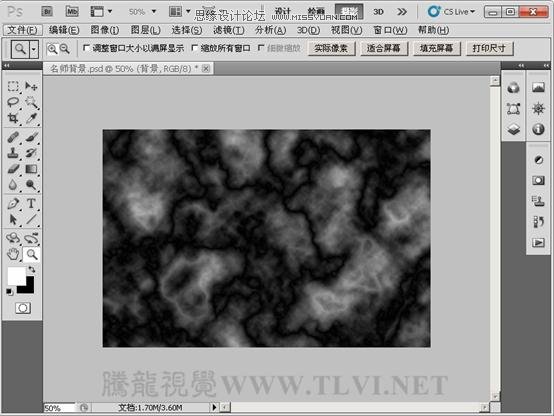Open the View Extras dropdown
Screen dimensions: 554x416
point(101,12)
